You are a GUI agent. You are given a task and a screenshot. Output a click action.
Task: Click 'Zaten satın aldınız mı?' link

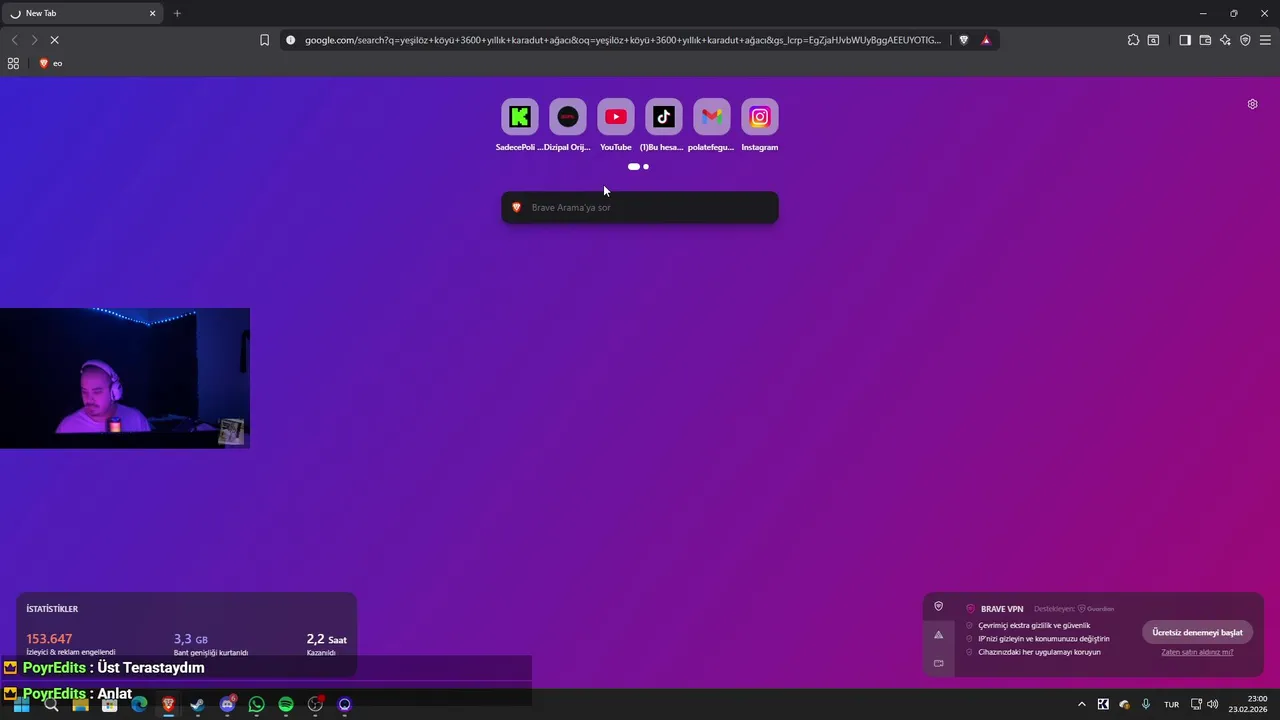pyautogui.click(x=1197, y=652)
